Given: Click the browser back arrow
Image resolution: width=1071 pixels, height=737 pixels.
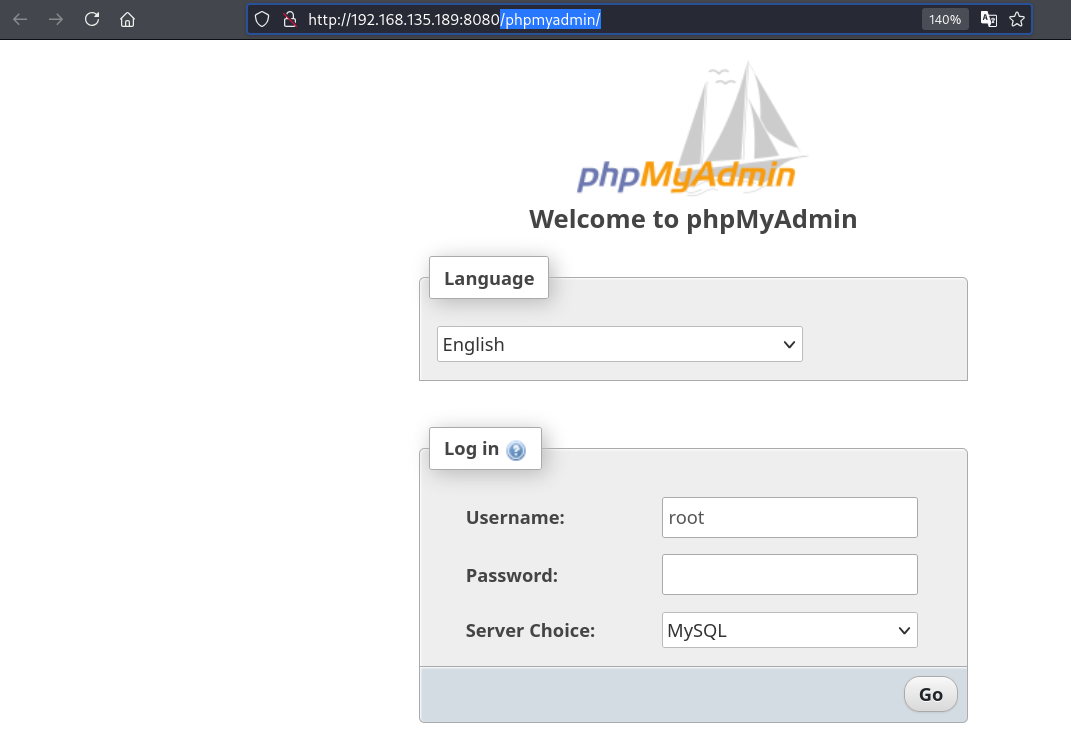Looking at the screenshot, I should click(20, 19).
